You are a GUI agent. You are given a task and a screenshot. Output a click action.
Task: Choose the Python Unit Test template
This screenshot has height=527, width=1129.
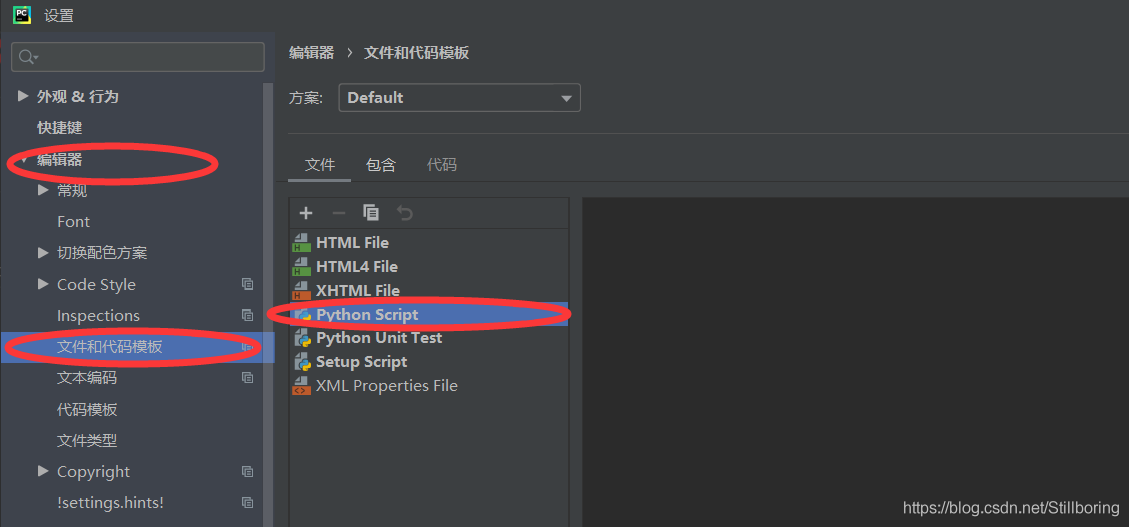point(378,338)
